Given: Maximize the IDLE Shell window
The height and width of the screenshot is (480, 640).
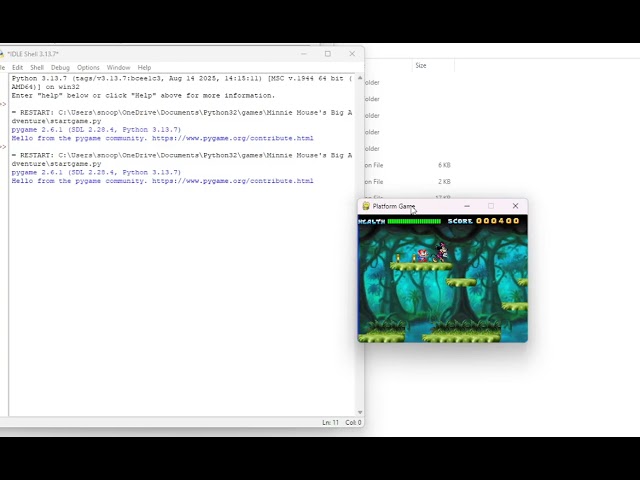Looking at the screenshot, I should pos(328,54).
